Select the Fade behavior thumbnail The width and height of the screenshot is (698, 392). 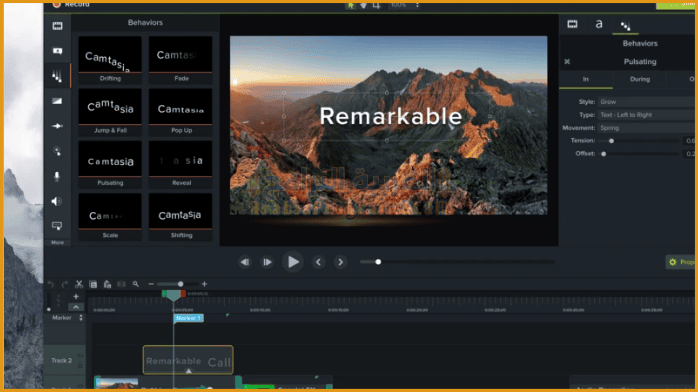pyautogui.click(x=180, y=59)
